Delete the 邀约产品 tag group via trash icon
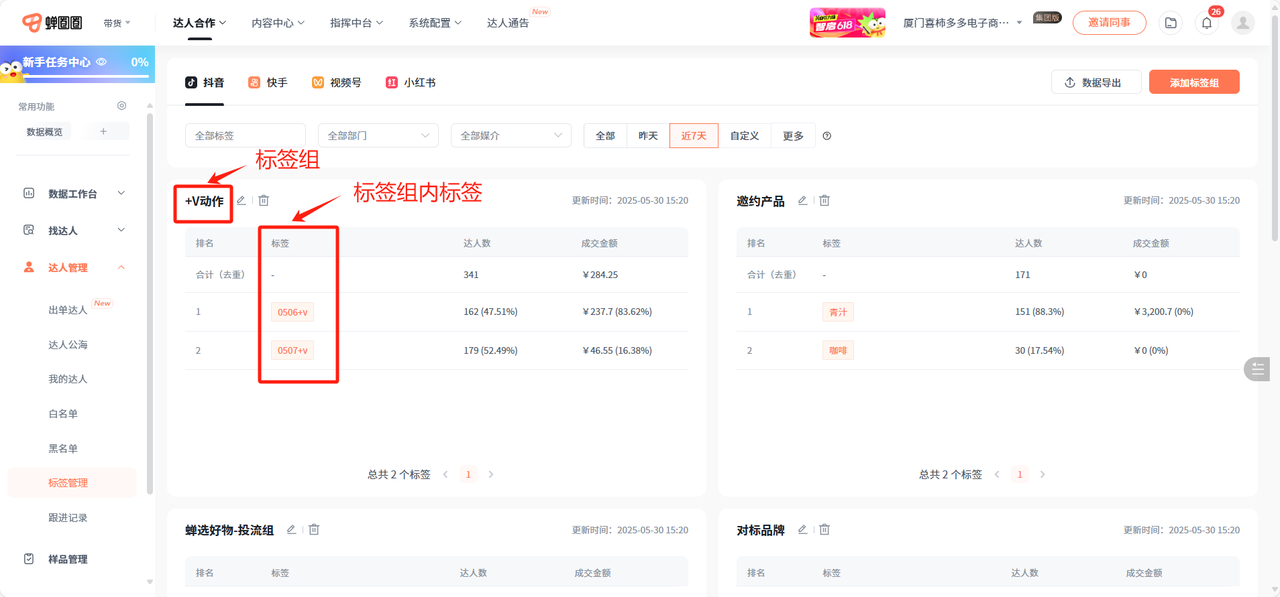 coord(825,201)
